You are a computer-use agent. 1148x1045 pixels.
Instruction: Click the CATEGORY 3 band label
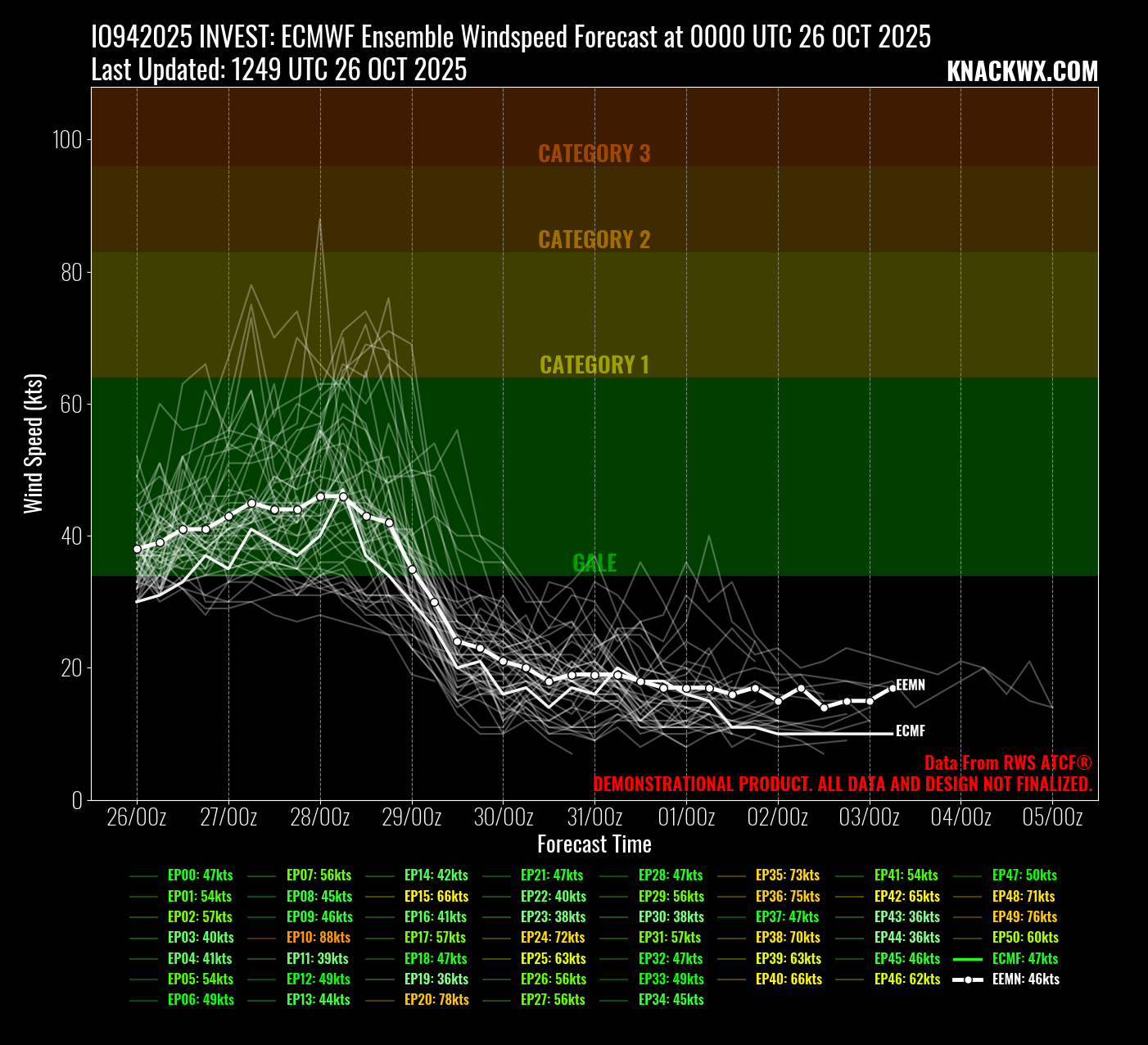coord(594,154)
